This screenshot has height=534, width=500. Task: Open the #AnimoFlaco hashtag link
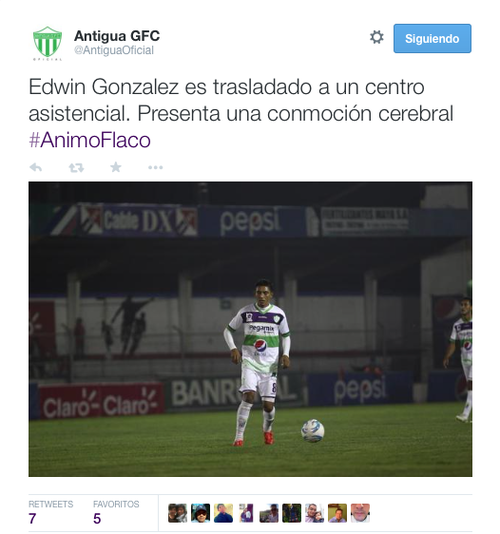click(90, 140)
